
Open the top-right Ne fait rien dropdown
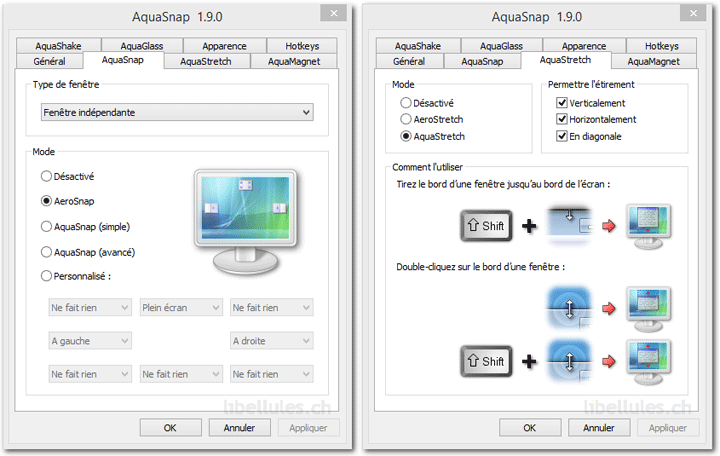click(271, 308)
